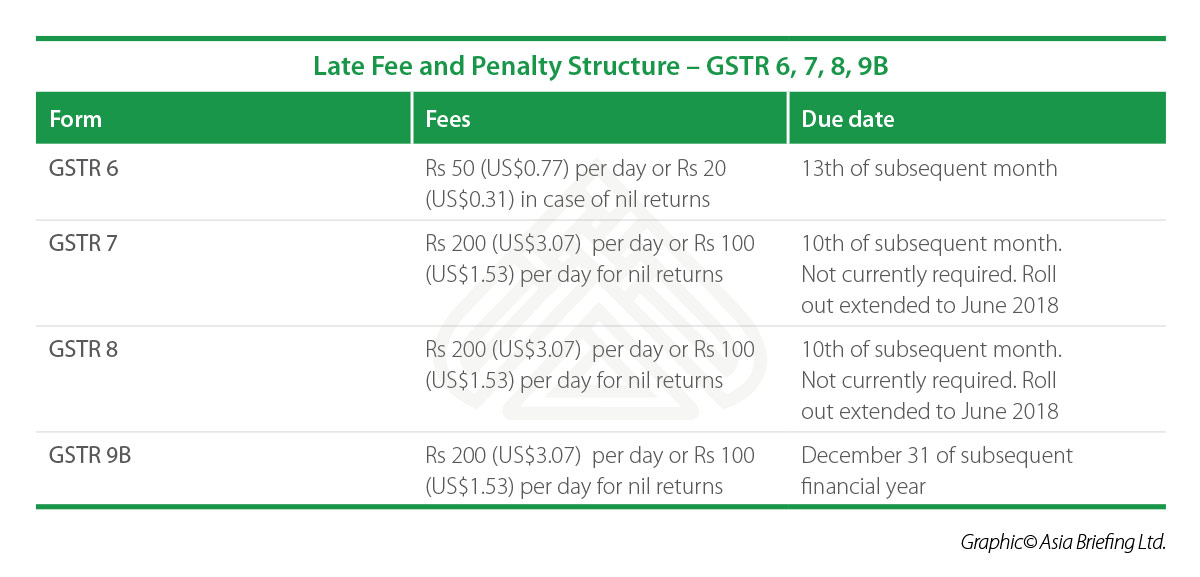Click the GSTR 8 form cell
This screenshot has height=577, width=1200.
(84, 349)
